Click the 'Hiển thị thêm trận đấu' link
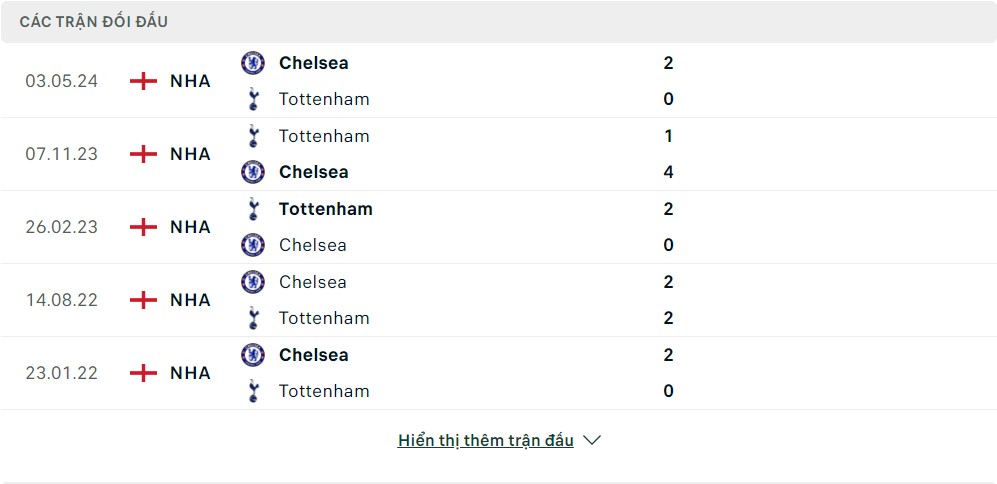 click(485, 440)
